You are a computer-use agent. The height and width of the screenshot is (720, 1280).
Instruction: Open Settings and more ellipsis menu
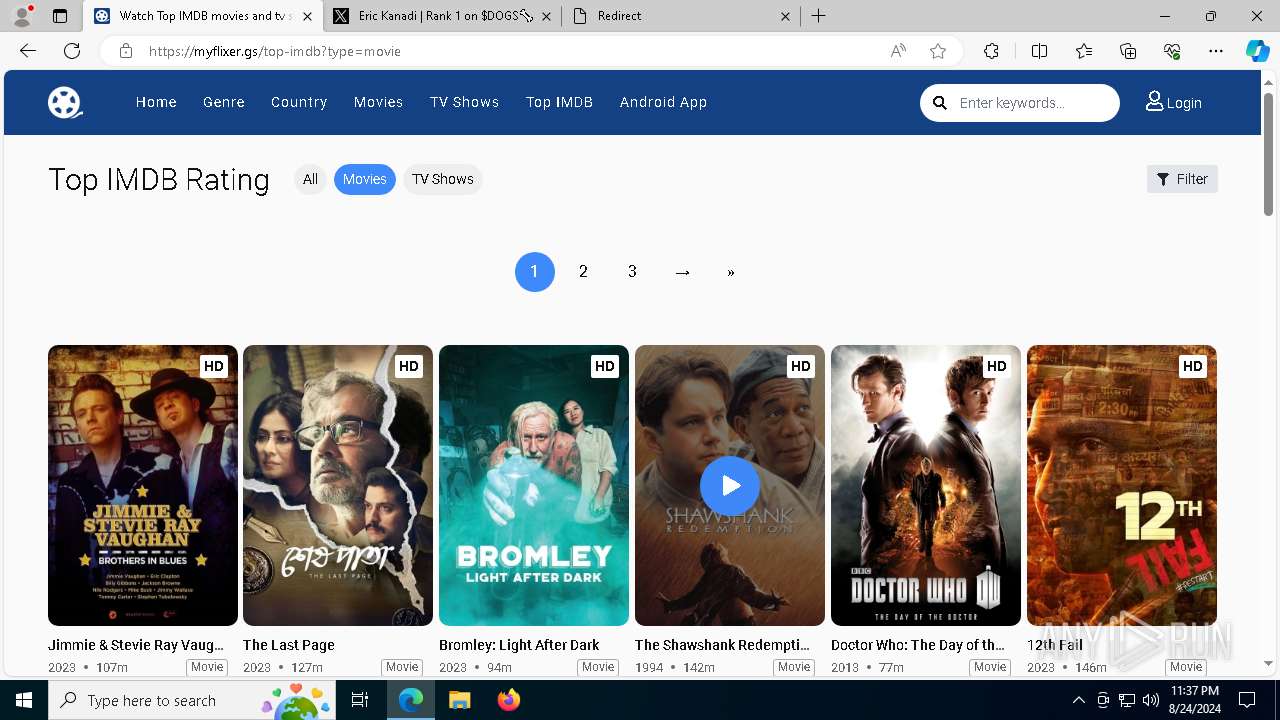pos(1216,51)
